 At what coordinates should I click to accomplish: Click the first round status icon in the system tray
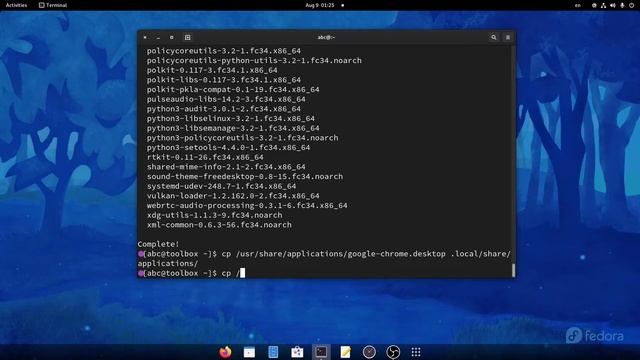click(x=594, y=5)
